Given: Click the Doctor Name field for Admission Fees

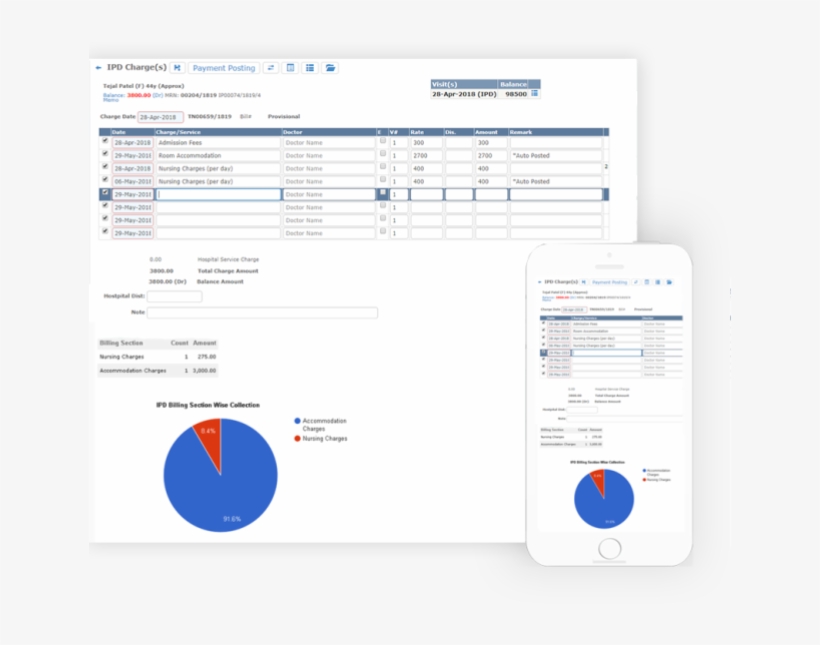Looking at the screenshot, I should [327, 143].
